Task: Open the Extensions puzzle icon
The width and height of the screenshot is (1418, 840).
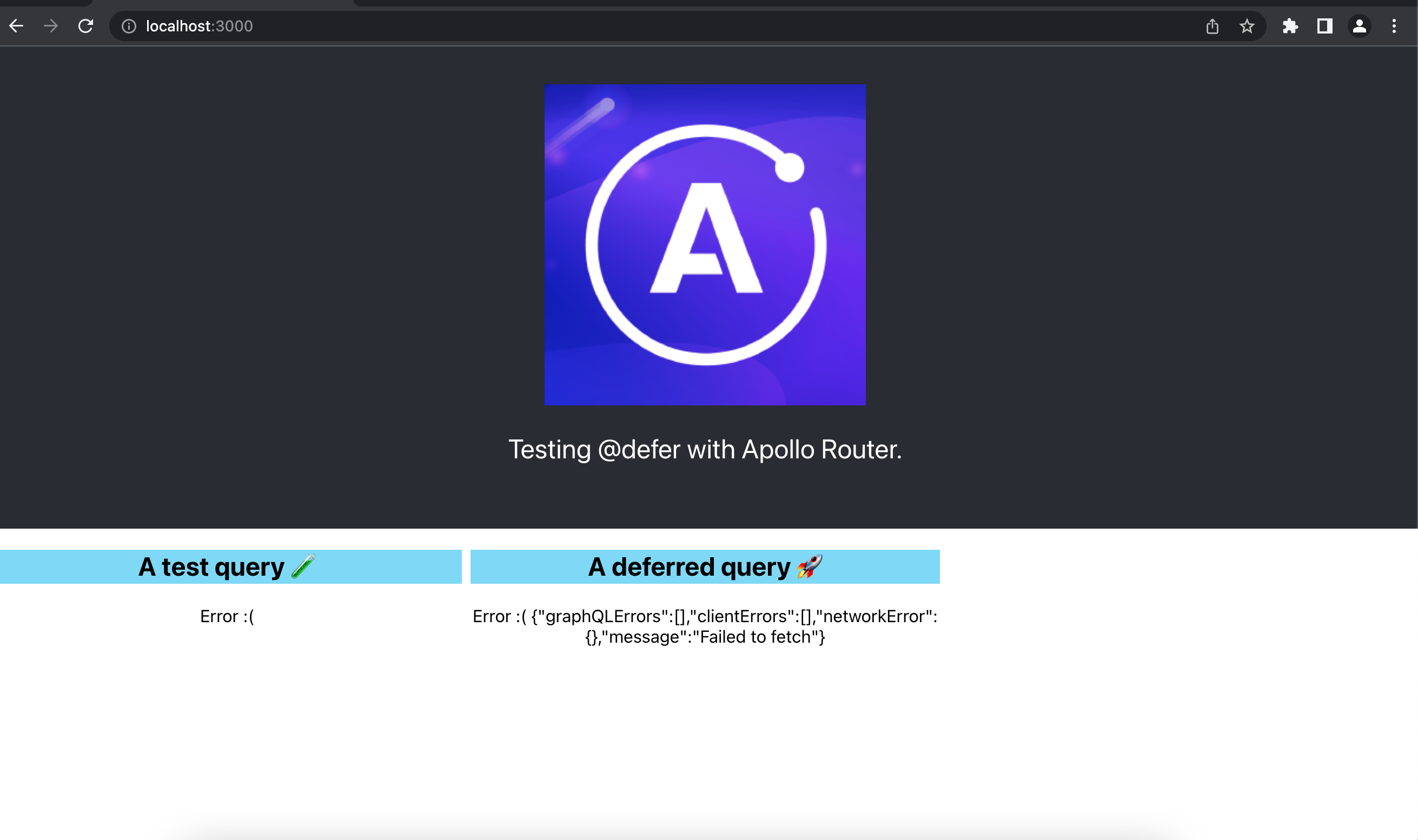Action: [x=1290, y=26]
